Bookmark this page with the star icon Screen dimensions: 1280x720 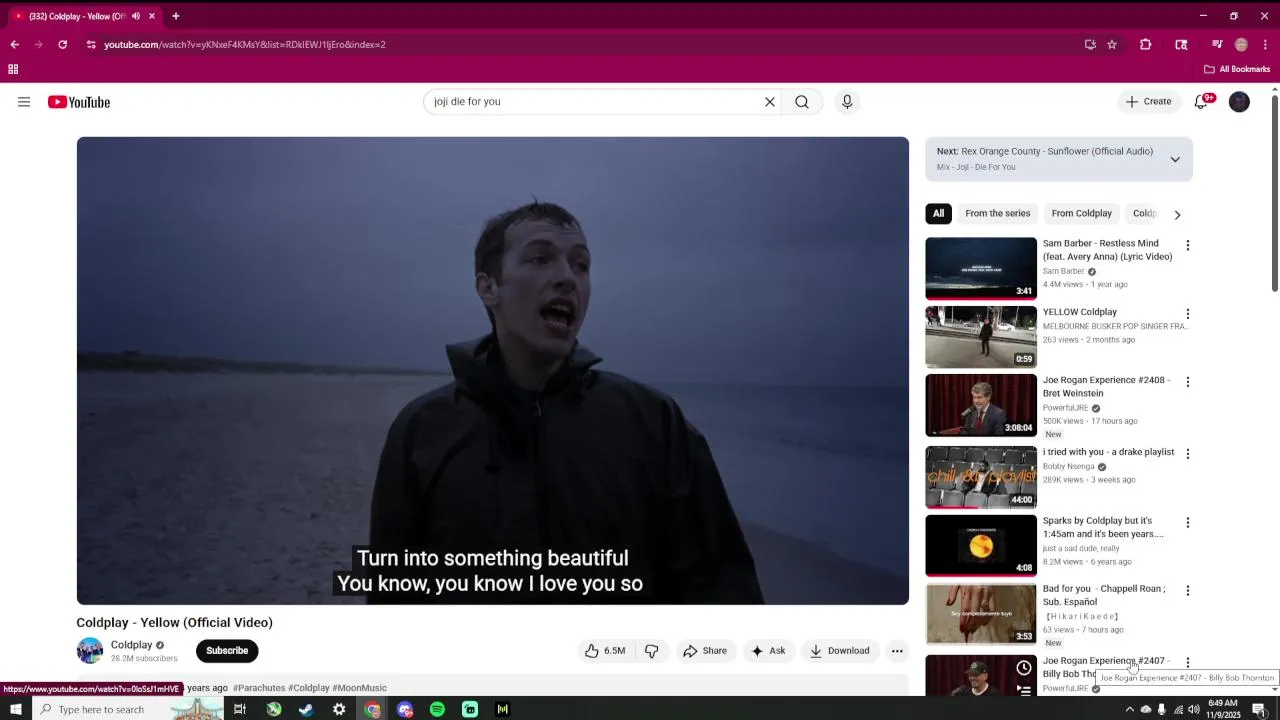tap(1112, 44)
